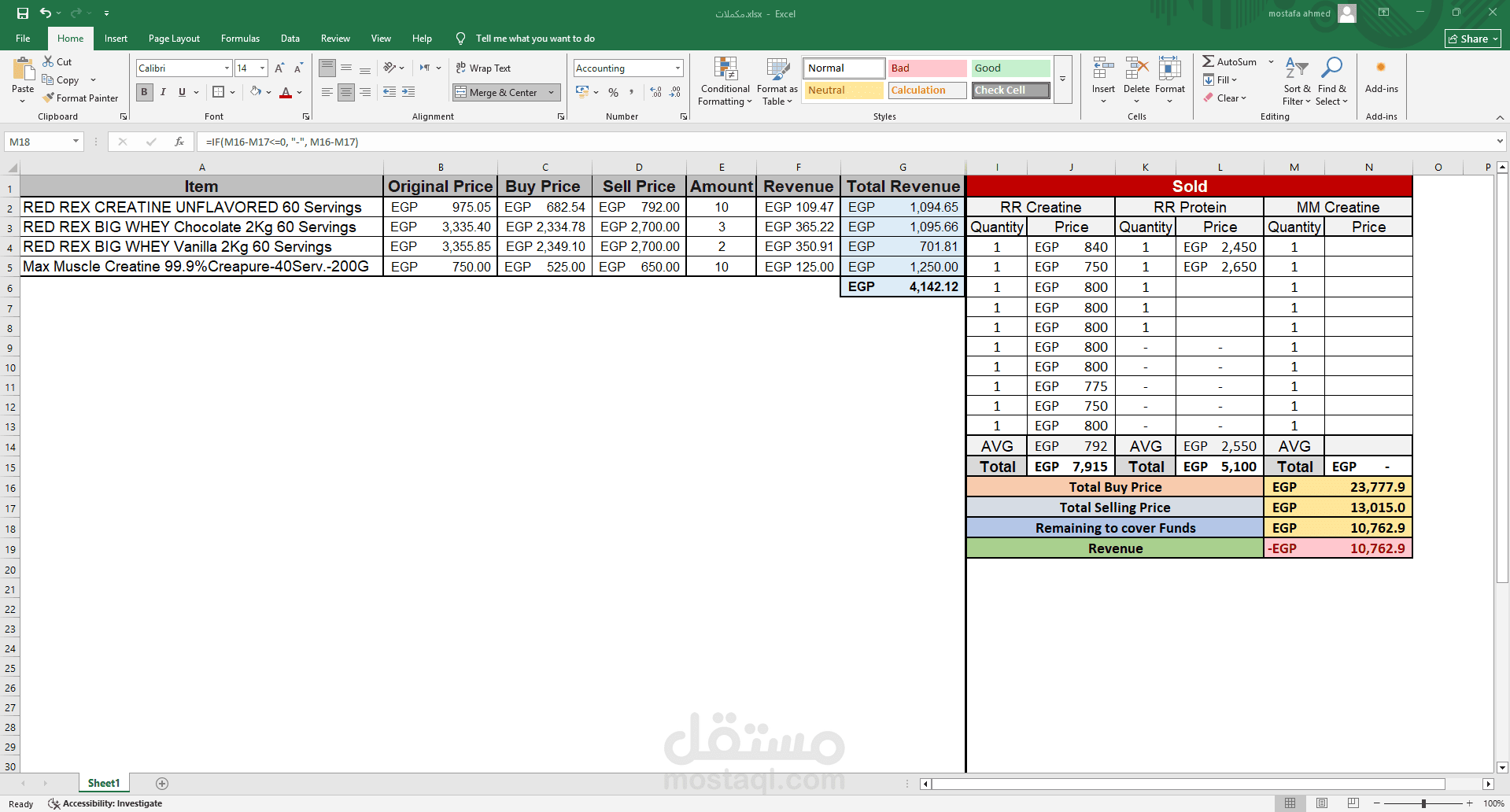Open Format as Table gallery
1510x812 pixels.
click(777, 81)
